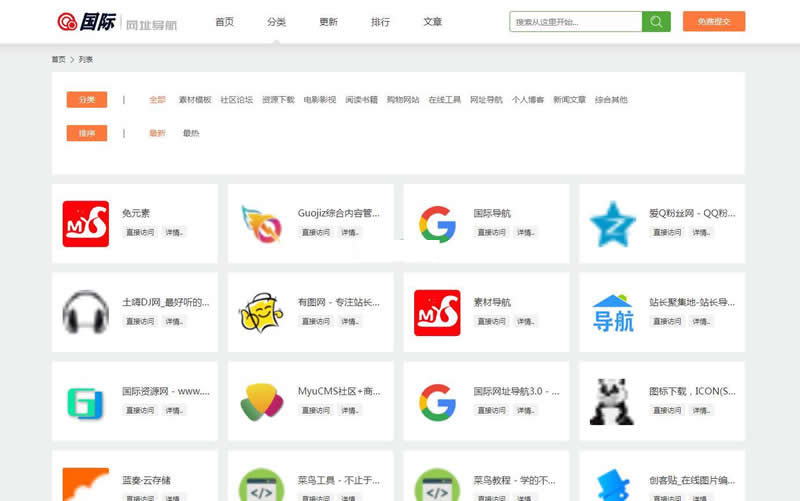Filter by 综合其他 category
This screenshot has height=501, width=800.
pos(611,99)
